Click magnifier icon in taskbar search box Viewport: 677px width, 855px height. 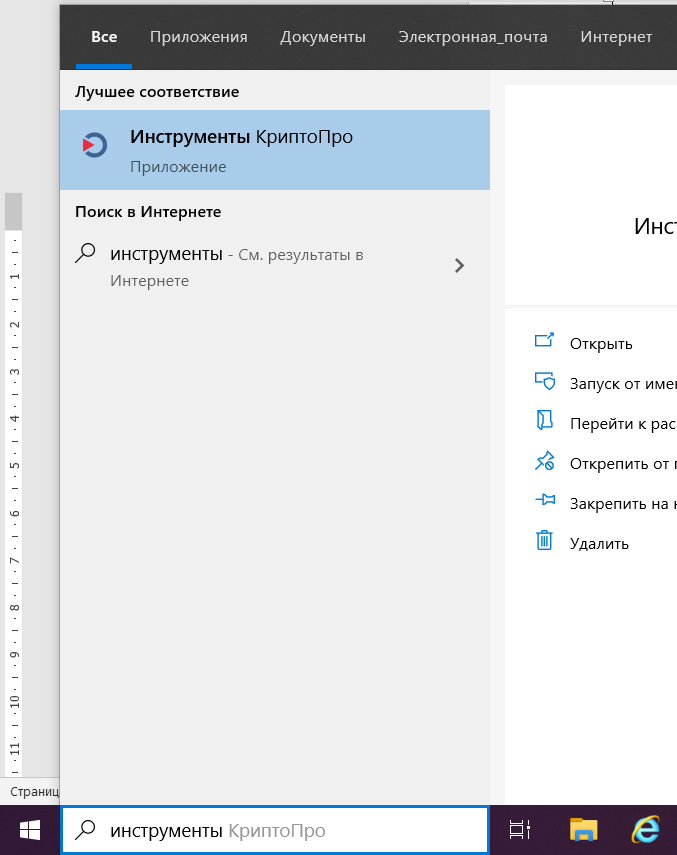pos(85,830)
